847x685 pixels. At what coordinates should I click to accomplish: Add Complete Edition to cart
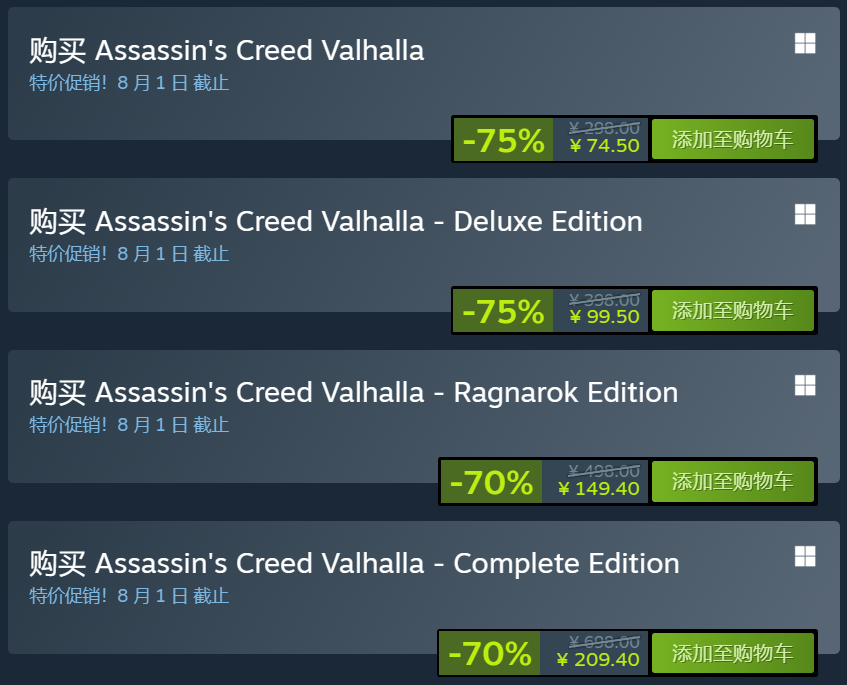click(732, 653)
